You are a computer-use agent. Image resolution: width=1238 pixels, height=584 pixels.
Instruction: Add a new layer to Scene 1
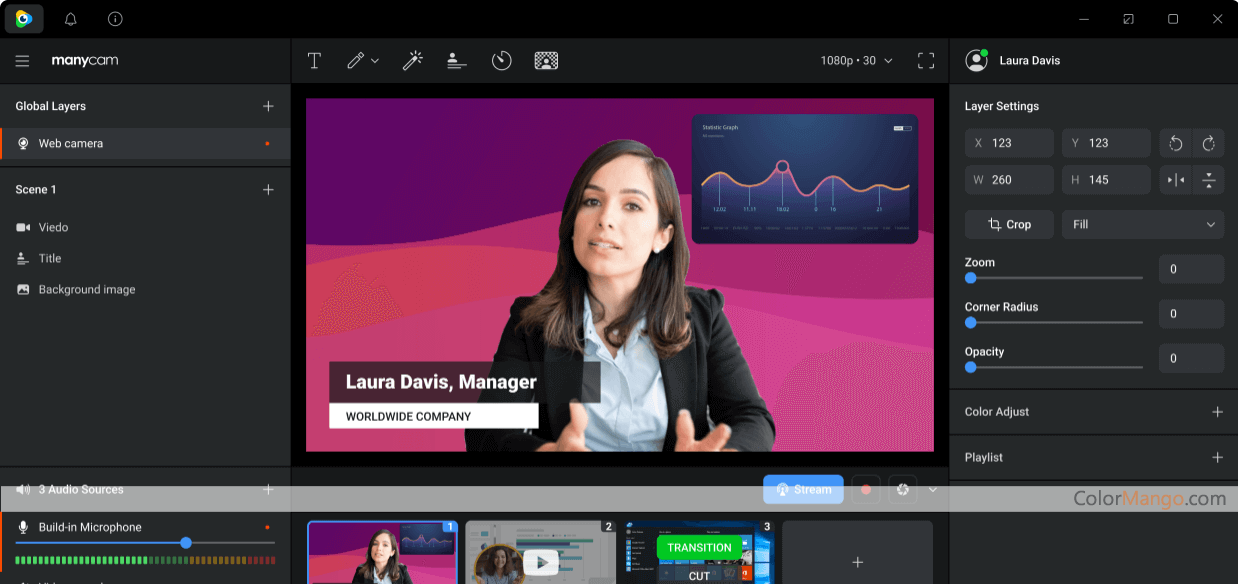[268, 189]
